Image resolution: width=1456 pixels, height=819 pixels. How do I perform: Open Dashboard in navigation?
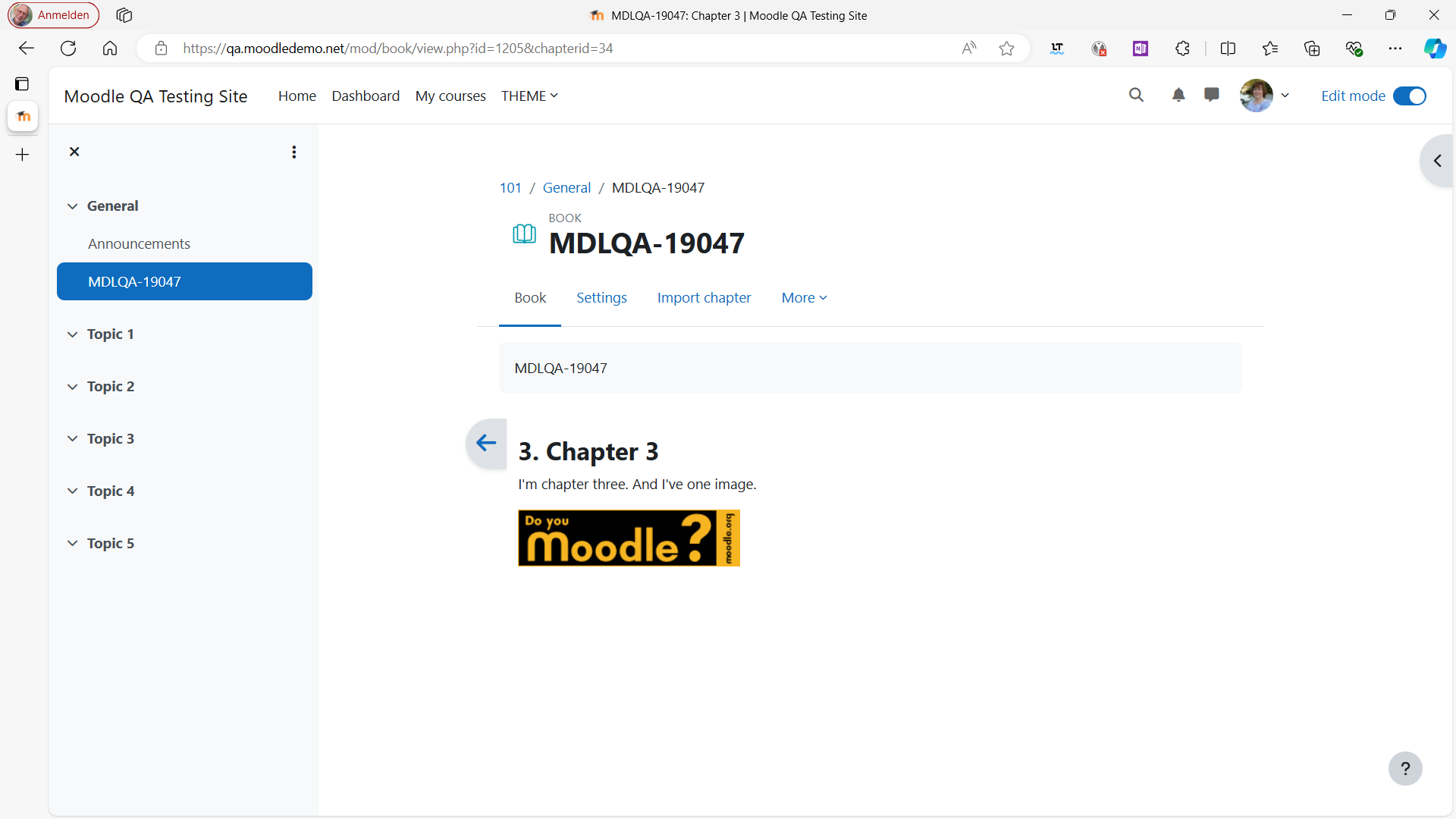coord(366,96)
